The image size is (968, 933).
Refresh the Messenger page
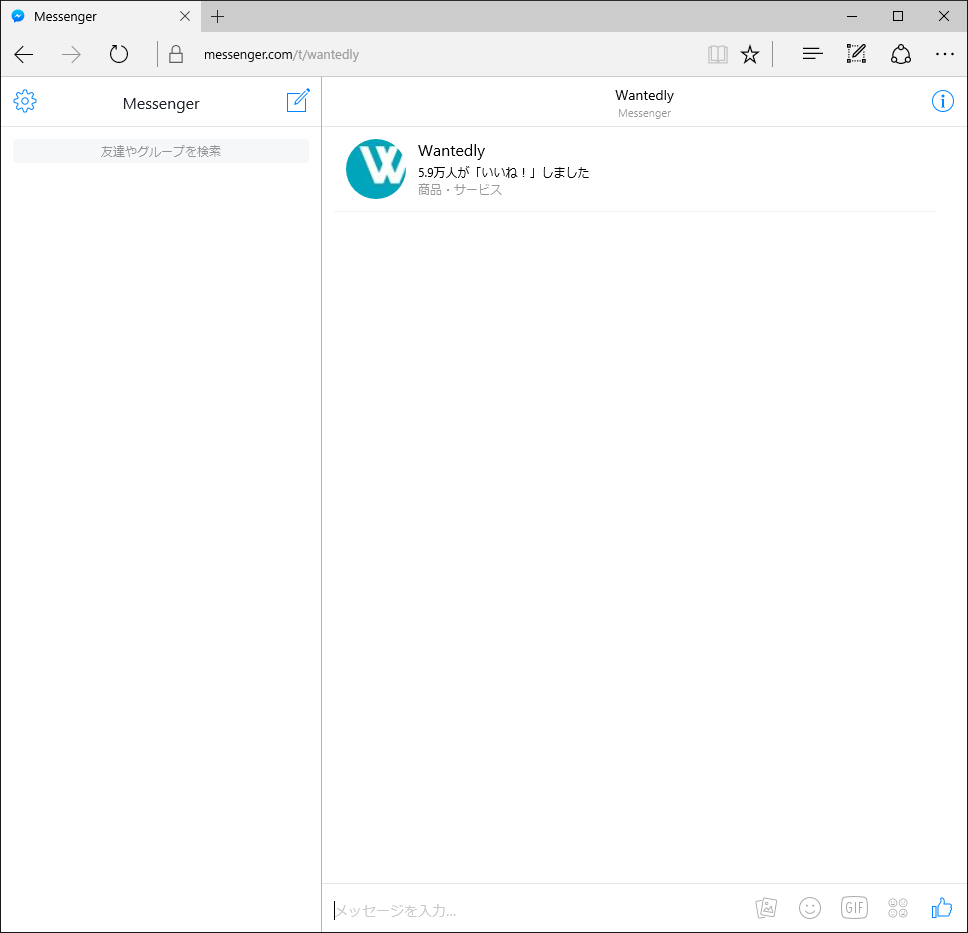coord(119,54)
